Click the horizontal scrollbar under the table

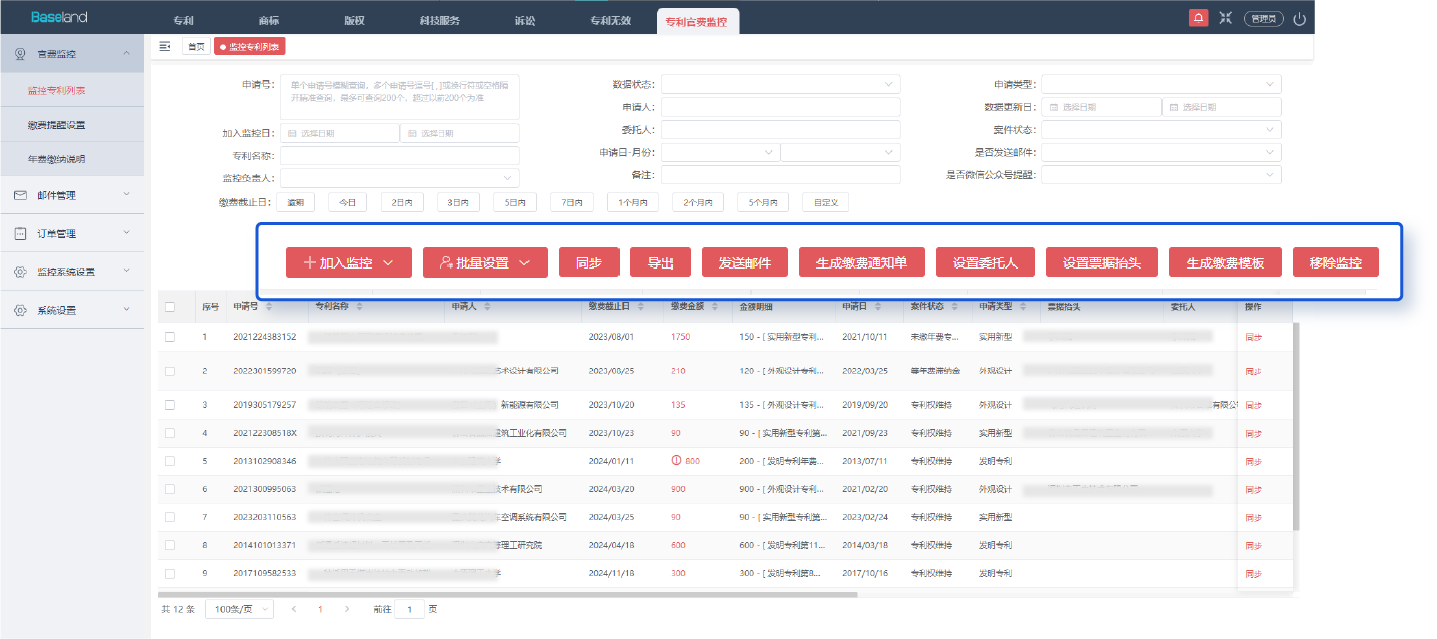click(x=508, y=594)
